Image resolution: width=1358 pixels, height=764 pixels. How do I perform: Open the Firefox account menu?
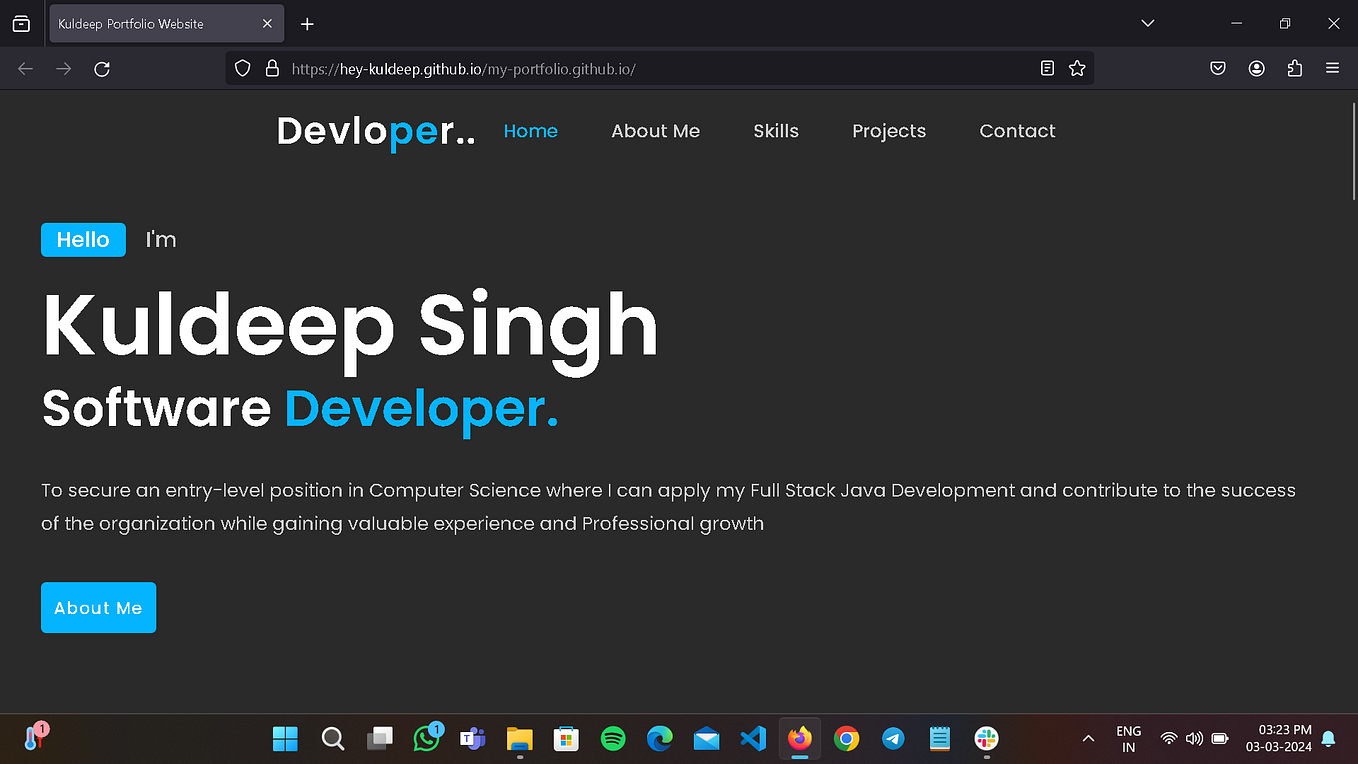[1256, 68]
